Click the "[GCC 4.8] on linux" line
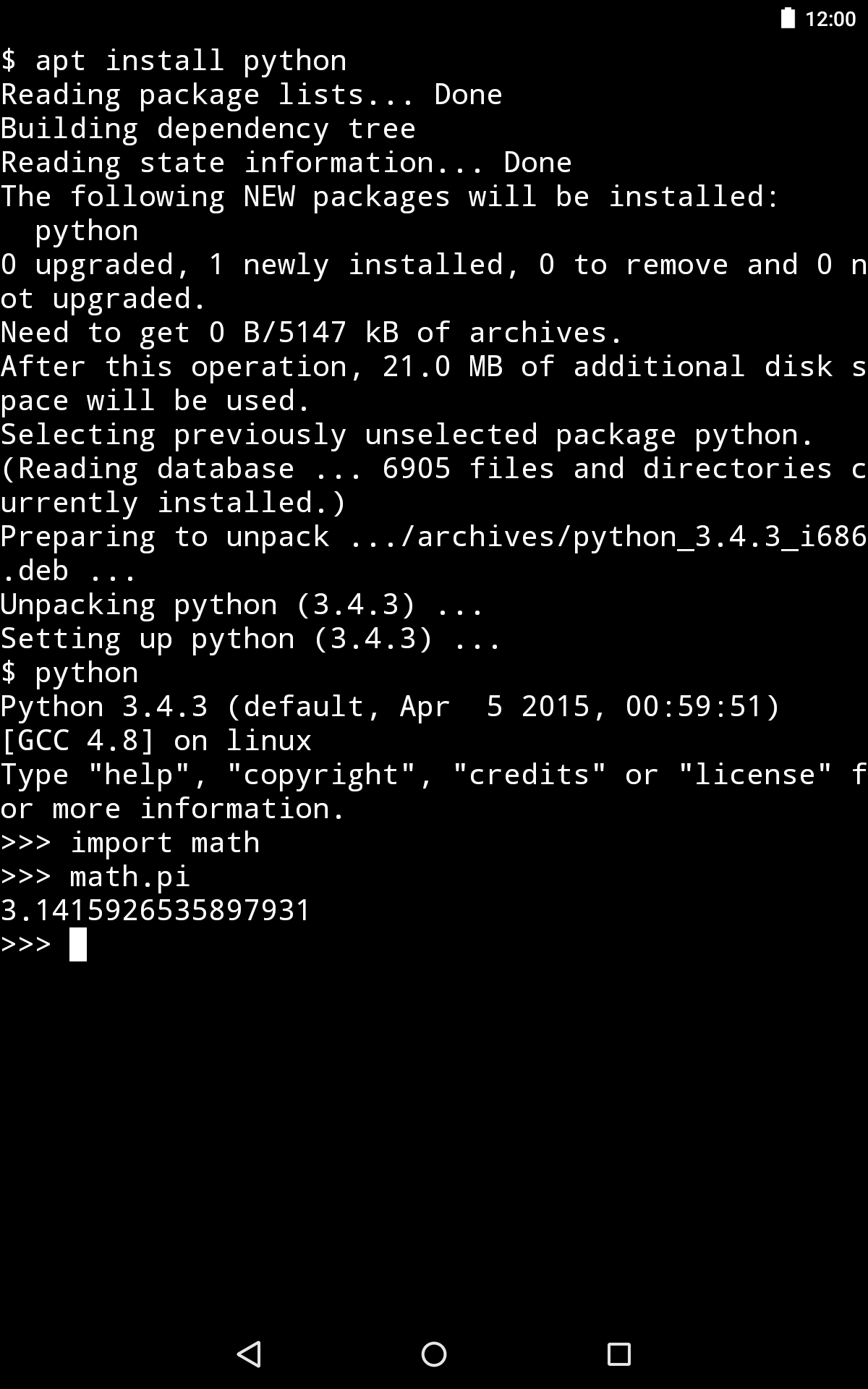This screenshot has height=1389, width=868. 156,741
